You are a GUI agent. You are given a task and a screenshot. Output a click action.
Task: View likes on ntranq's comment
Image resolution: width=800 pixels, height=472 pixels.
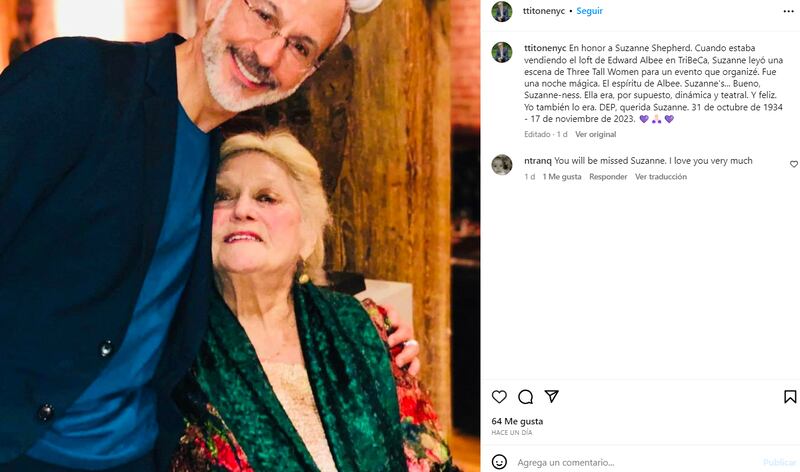(562, 177)
